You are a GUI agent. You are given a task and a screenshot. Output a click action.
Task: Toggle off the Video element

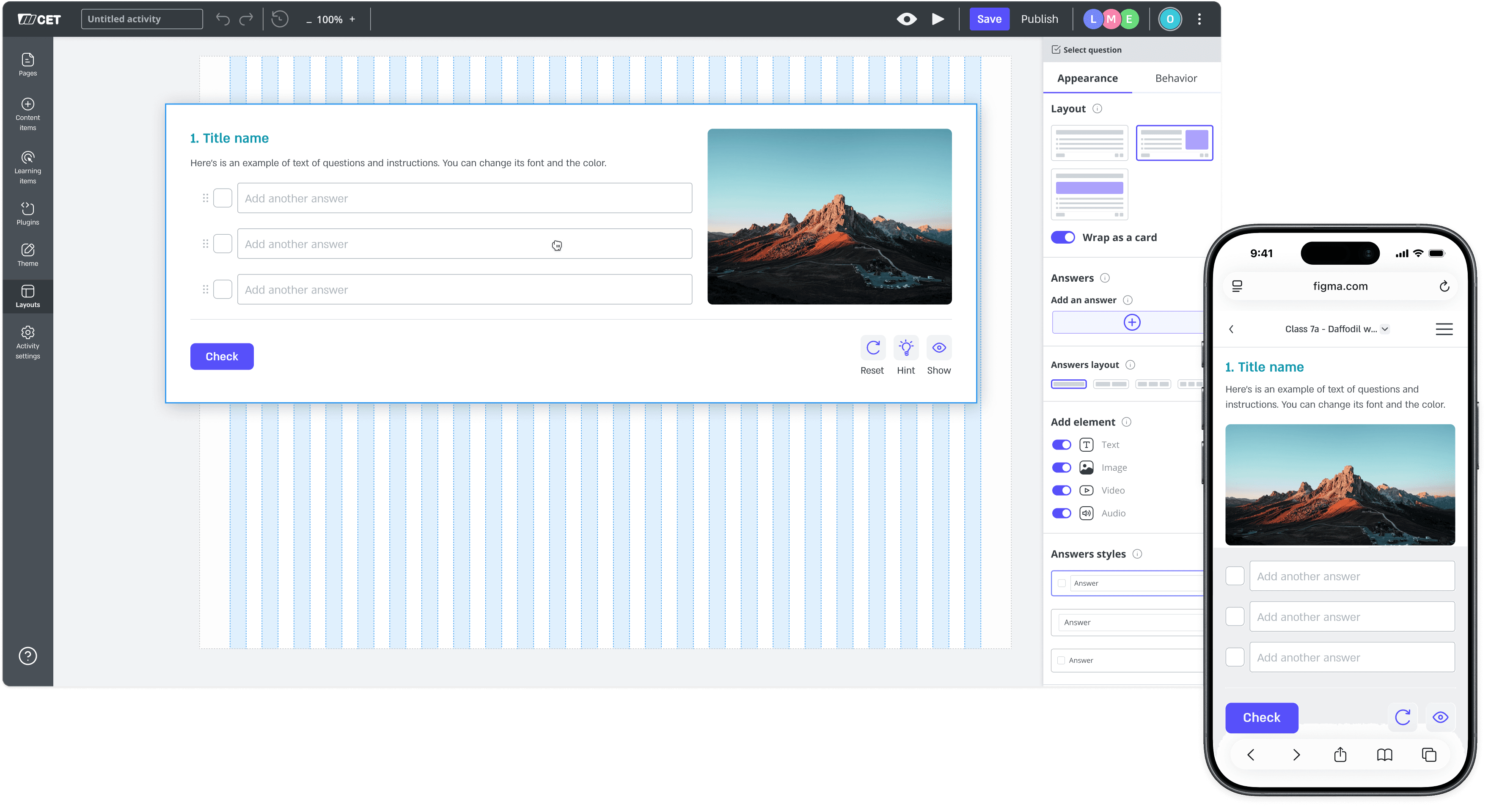[x=1062, y=490]
